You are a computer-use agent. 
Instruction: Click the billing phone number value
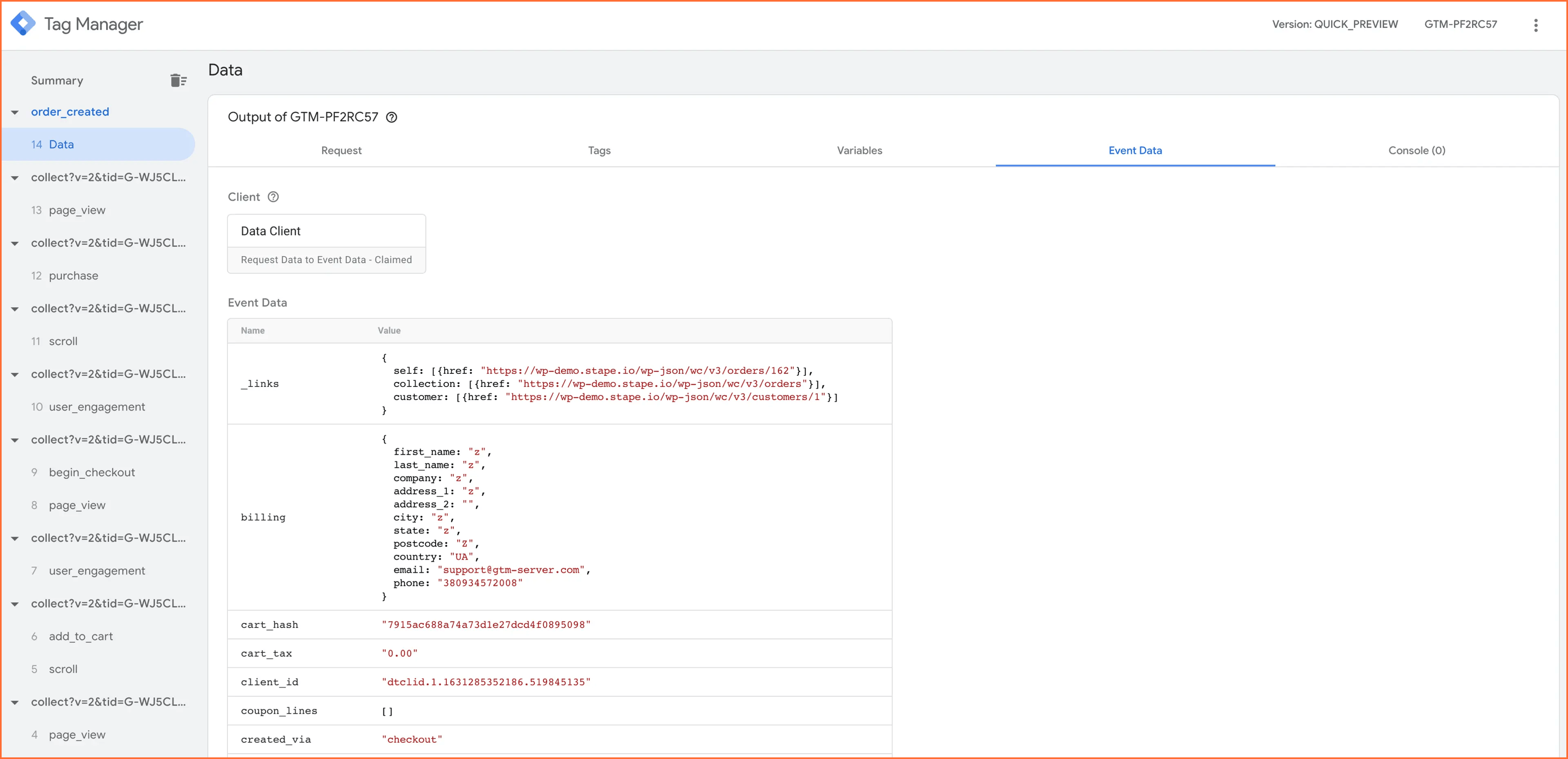(x=480, y=583)
